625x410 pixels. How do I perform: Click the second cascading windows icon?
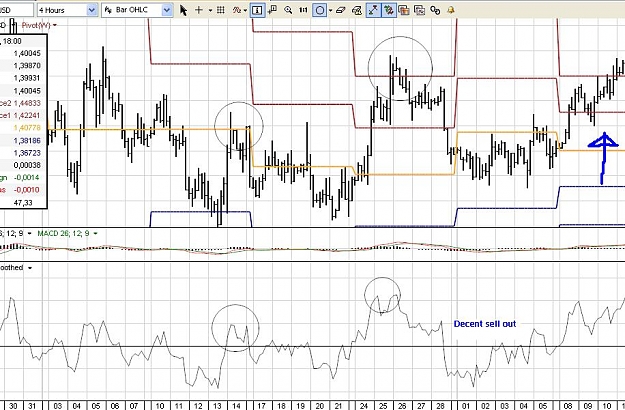(419, 10)
